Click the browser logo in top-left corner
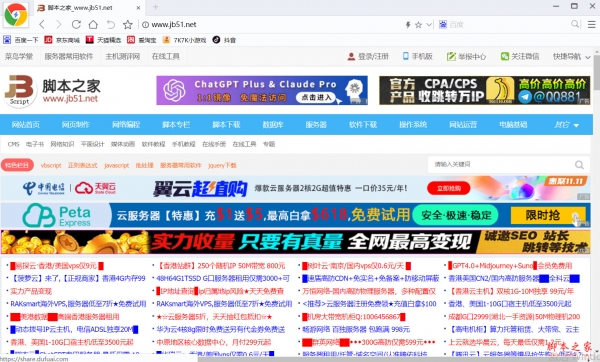Image resolution: width=600 pixels, height=362 pixels. [x=16, y=15]
